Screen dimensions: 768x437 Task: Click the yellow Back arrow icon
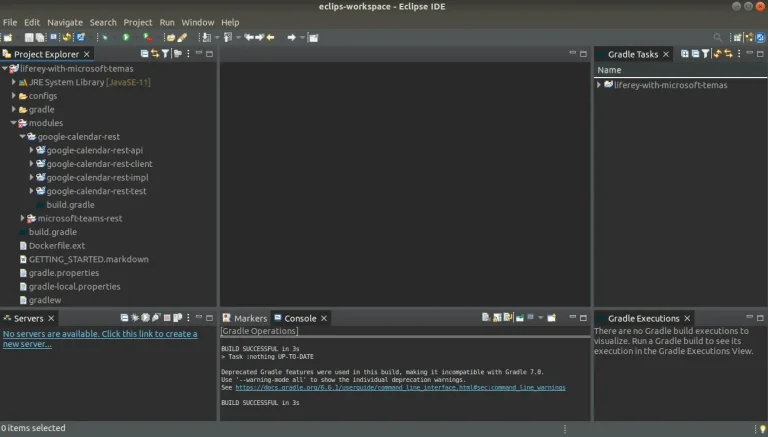[x=270, y=37]
